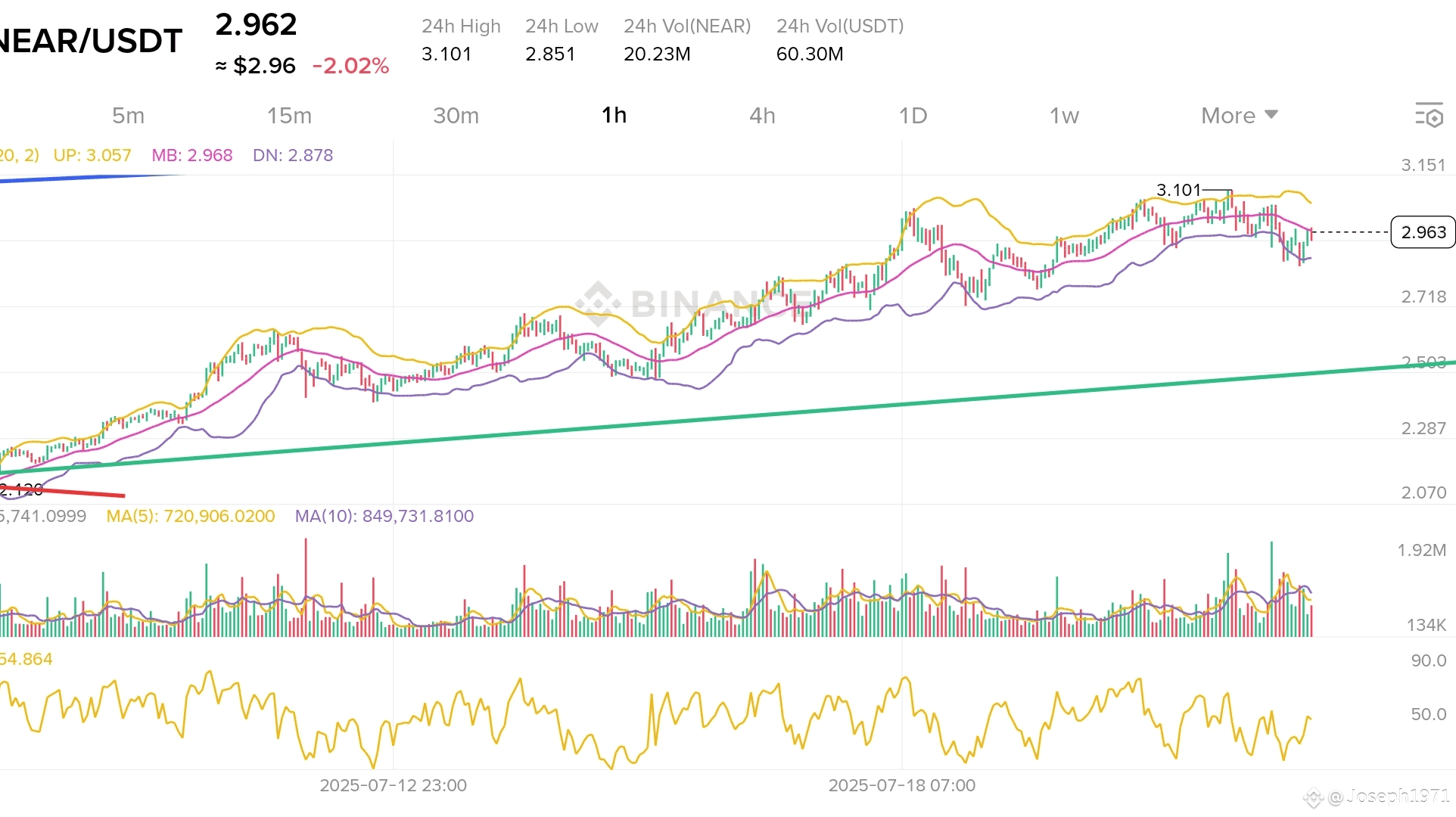Click the red trendline near 2.120

pos(83,492)
